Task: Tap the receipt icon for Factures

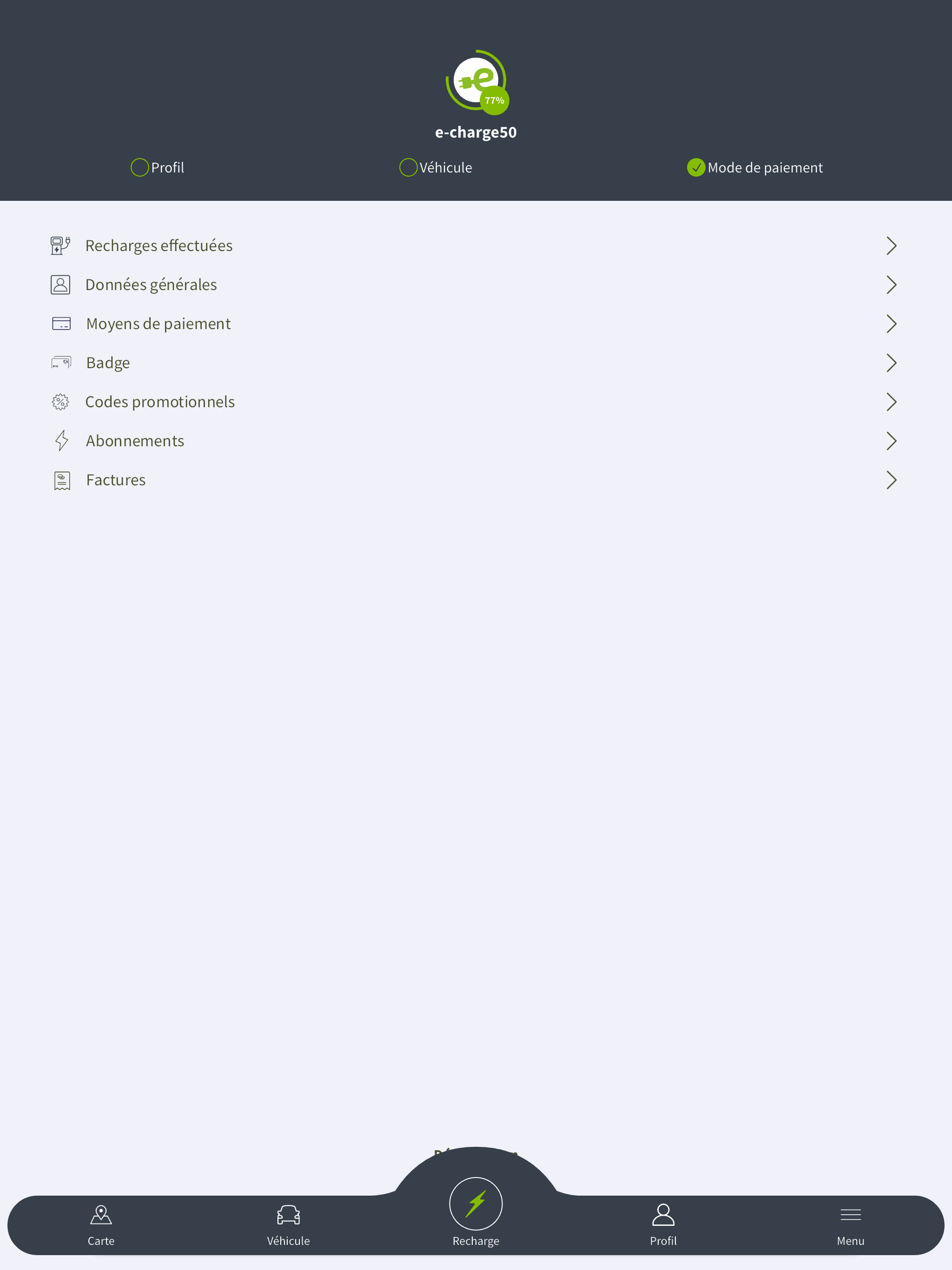Action: pos(61,481)
